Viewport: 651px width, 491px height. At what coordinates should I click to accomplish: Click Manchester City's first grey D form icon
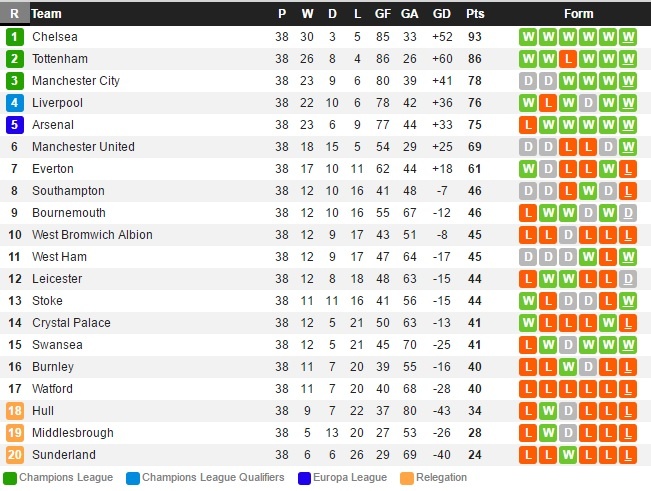tap(527, 81)
